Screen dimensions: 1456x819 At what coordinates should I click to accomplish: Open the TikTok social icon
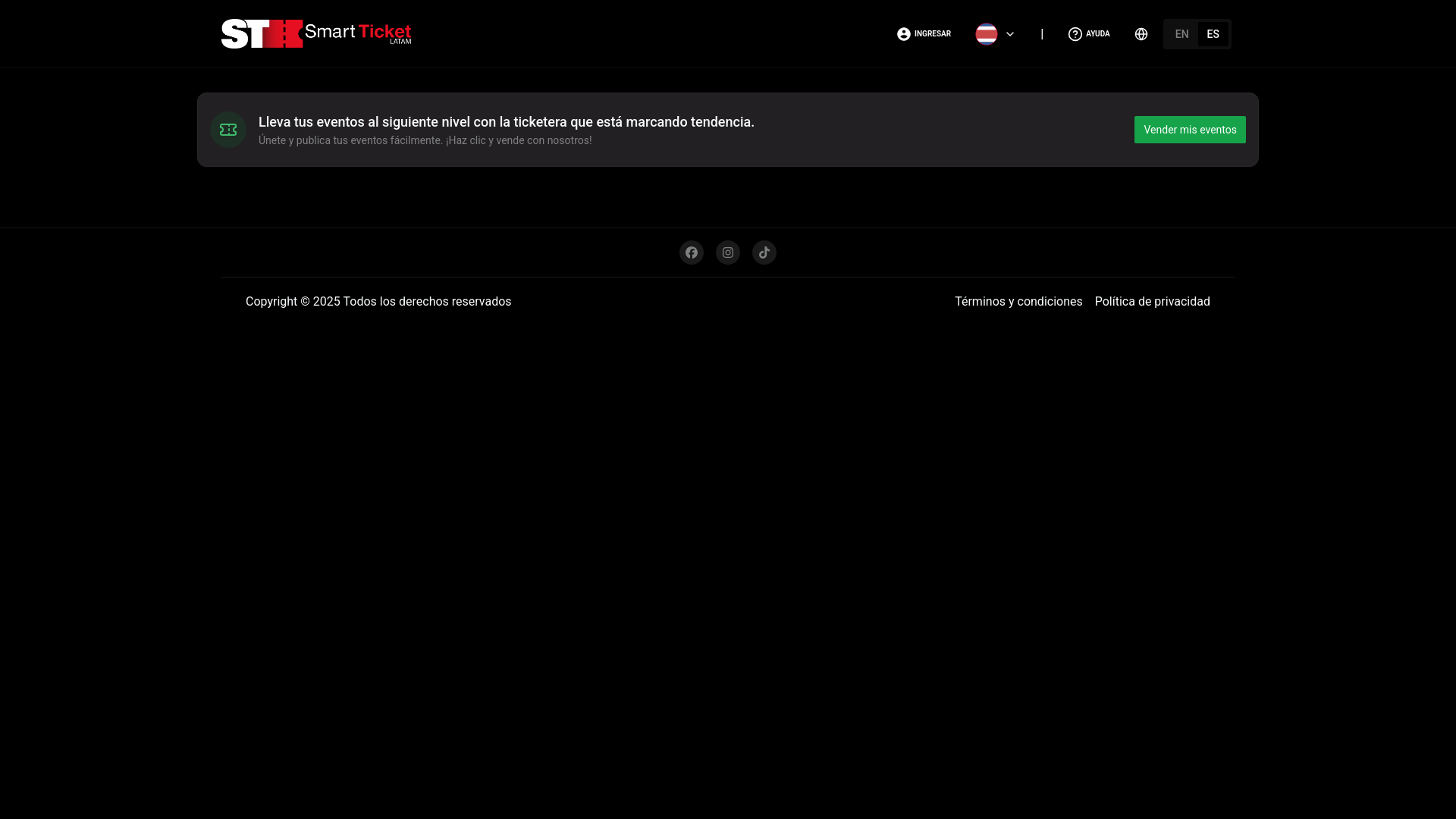[764, 253]
